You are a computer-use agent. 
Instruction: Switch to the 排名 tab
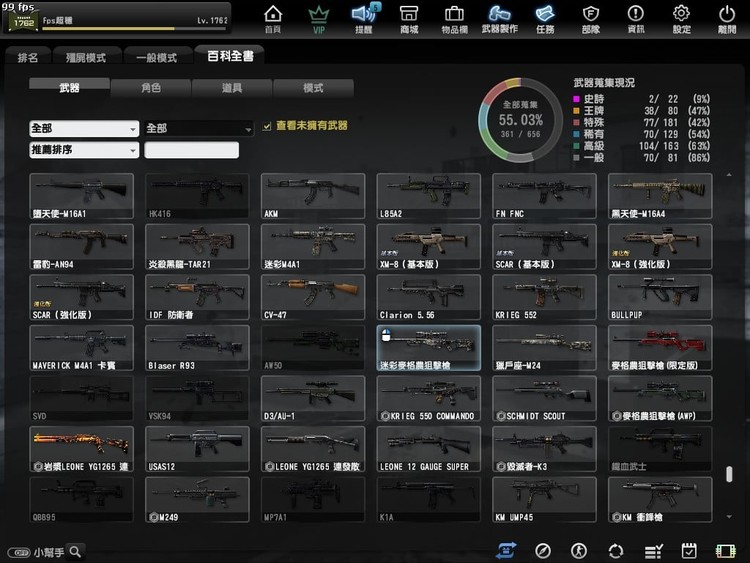tap(28, 57)
